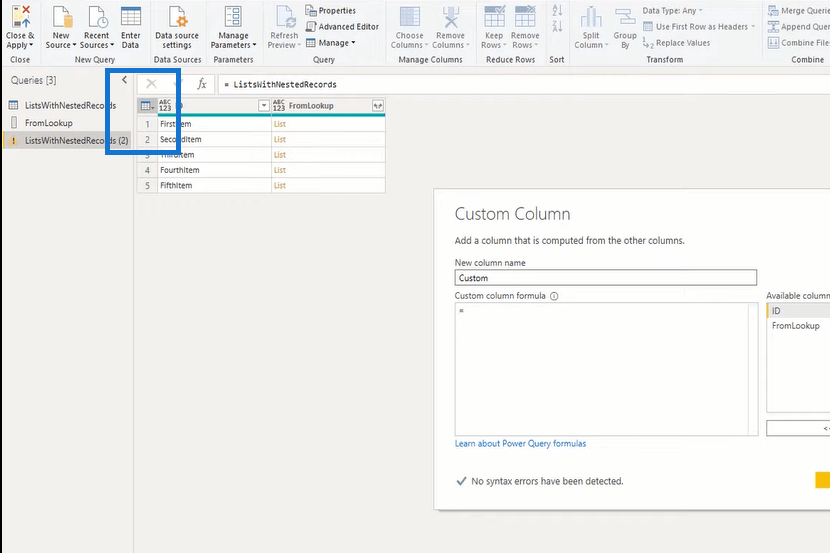830x553 pixels.
Task: Select the FifthItem cell
Action: pos(214,185)
